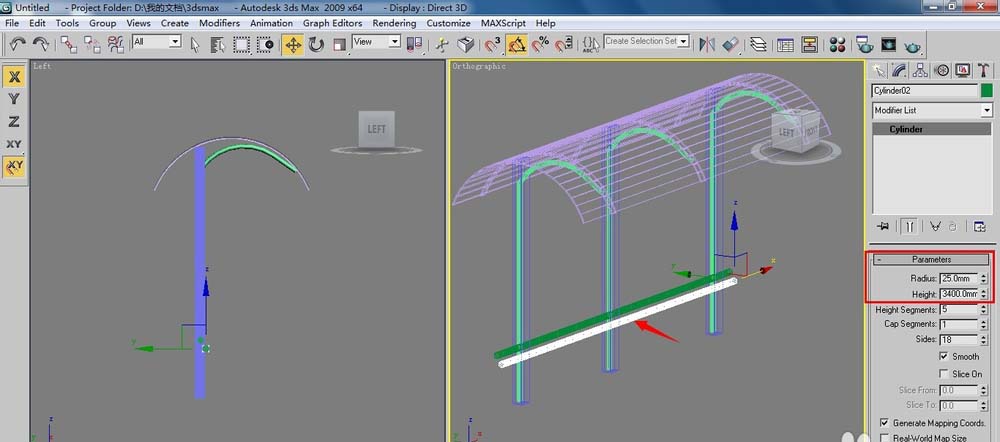Screen dimensions: 1000x442
Task: Open the Customize menu
Action: (x=448, y=23)
